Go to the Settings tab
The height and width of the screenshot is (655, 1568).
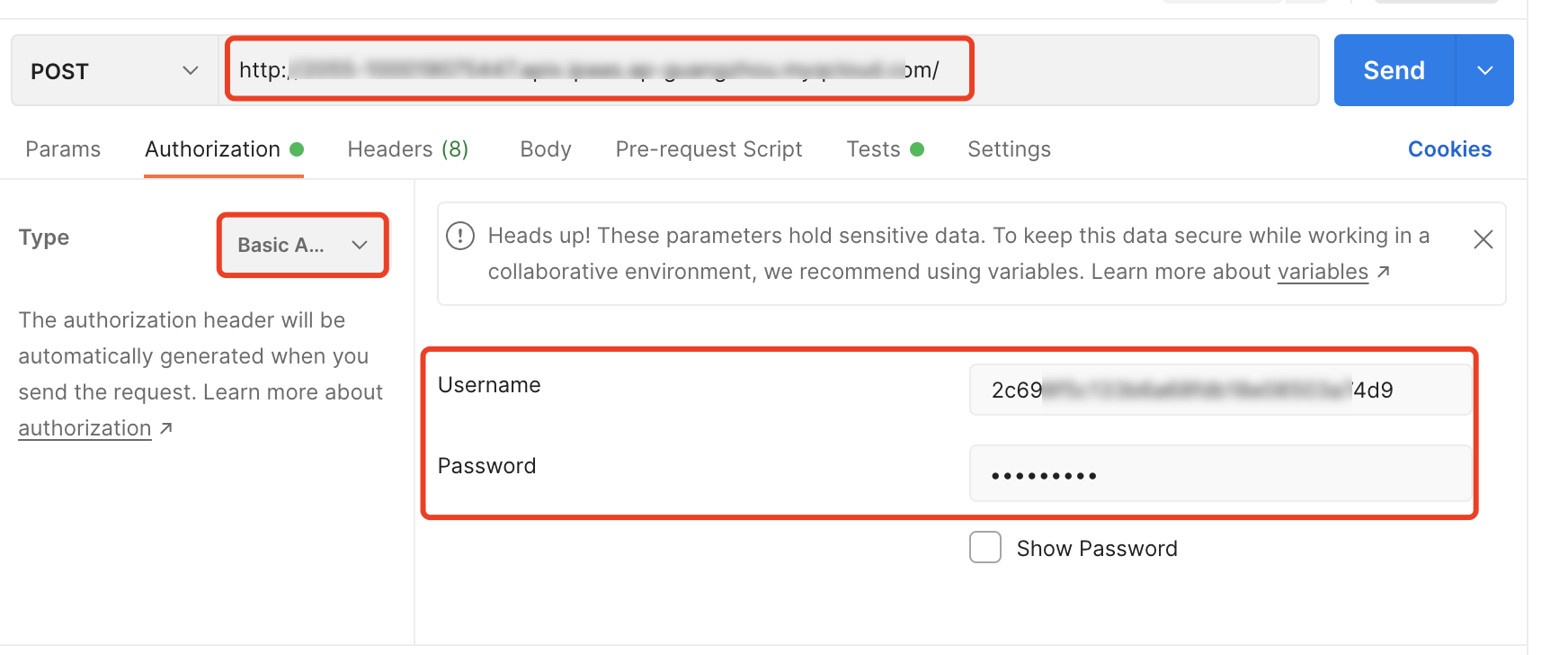pos(1009,149)
